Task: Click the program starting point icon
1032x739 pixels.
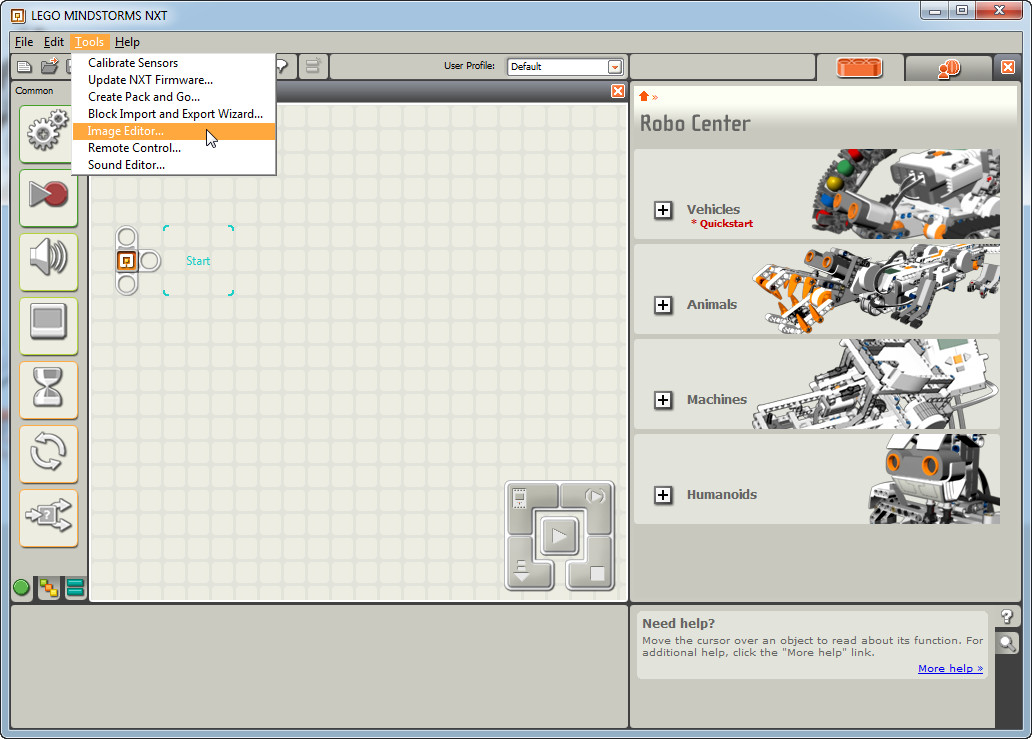Action: pos(126,261)
